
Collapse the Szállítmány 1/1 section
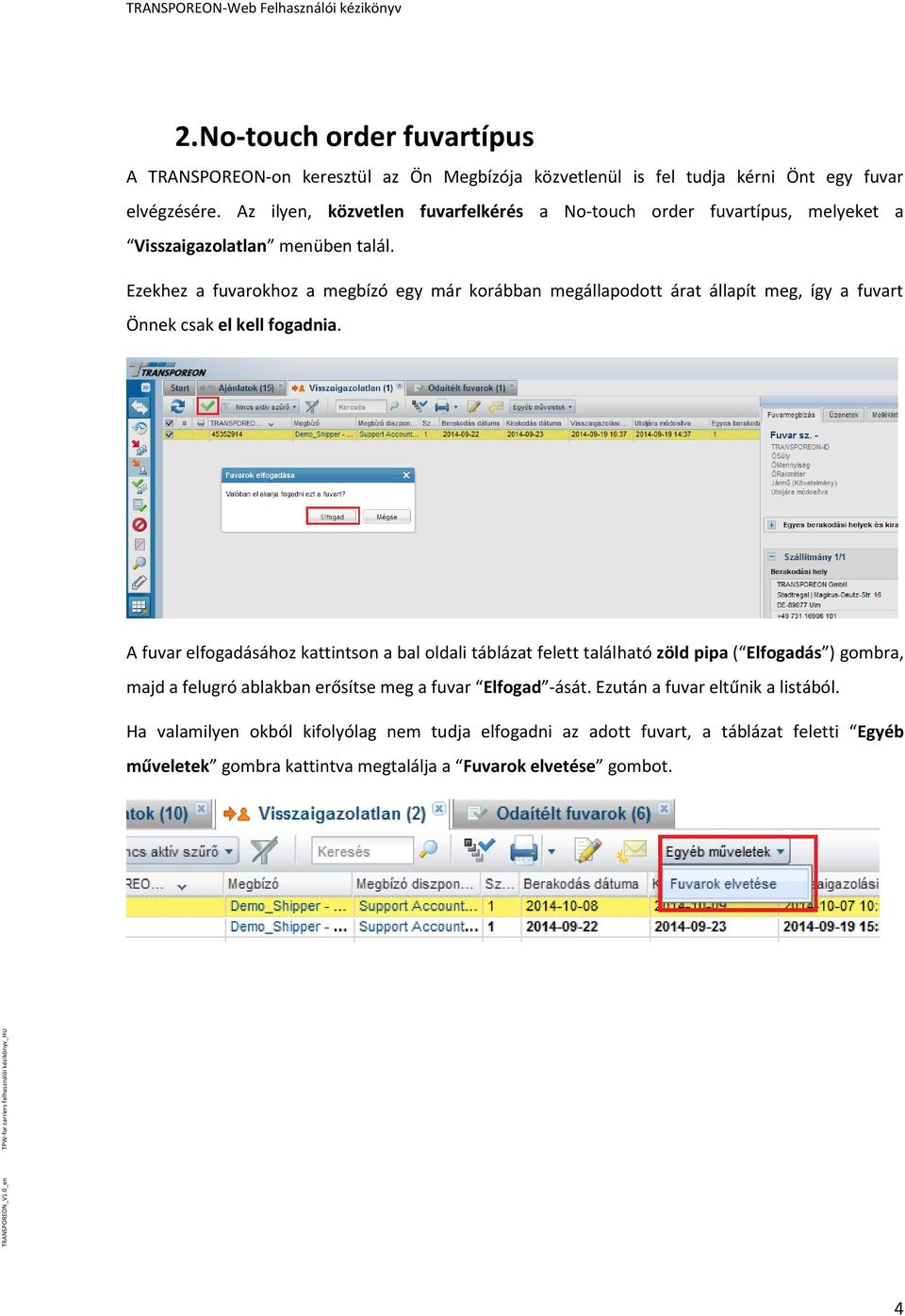(771, 557)
